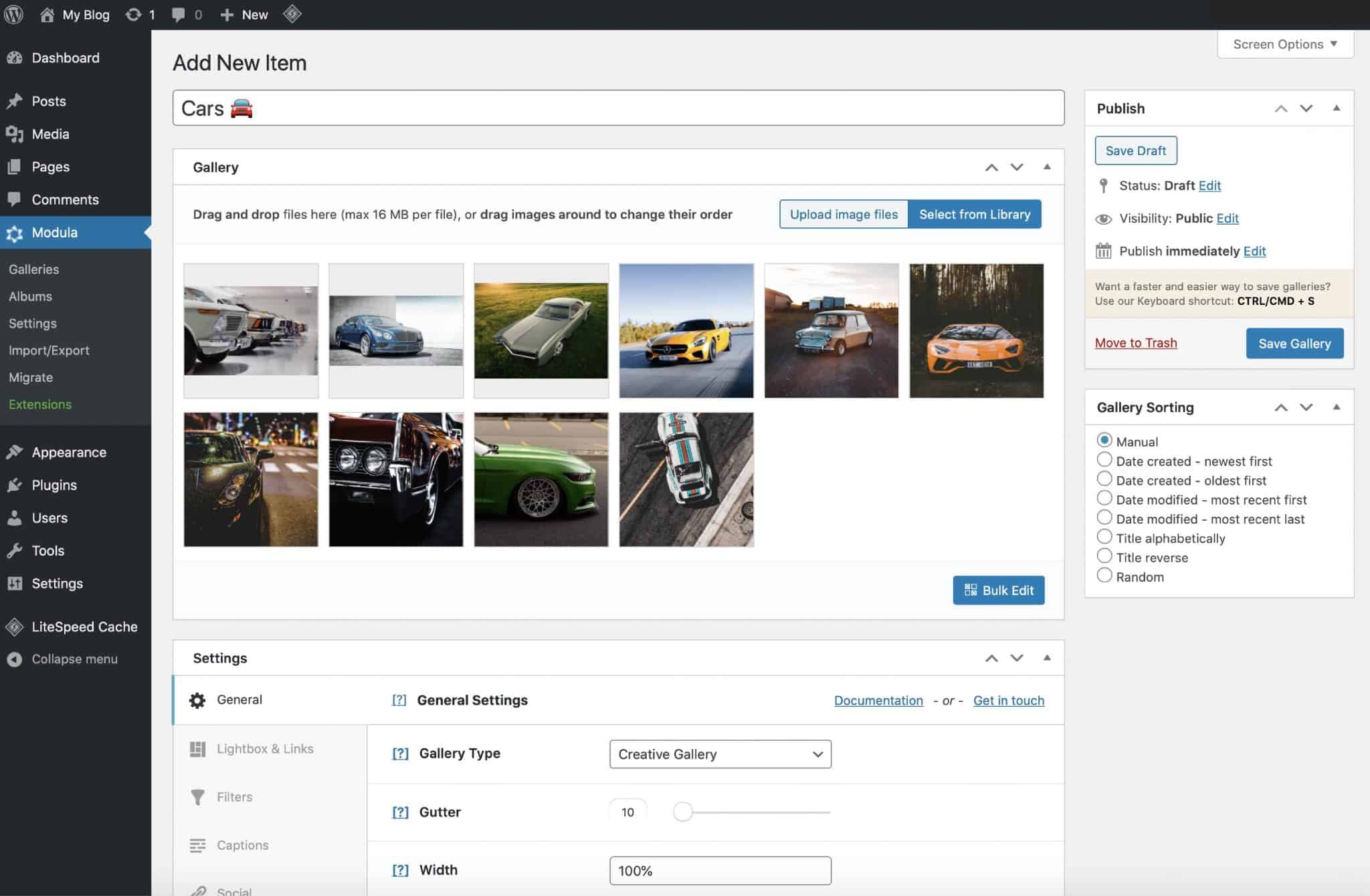Open the WordPress logo menu

(14, 14)
